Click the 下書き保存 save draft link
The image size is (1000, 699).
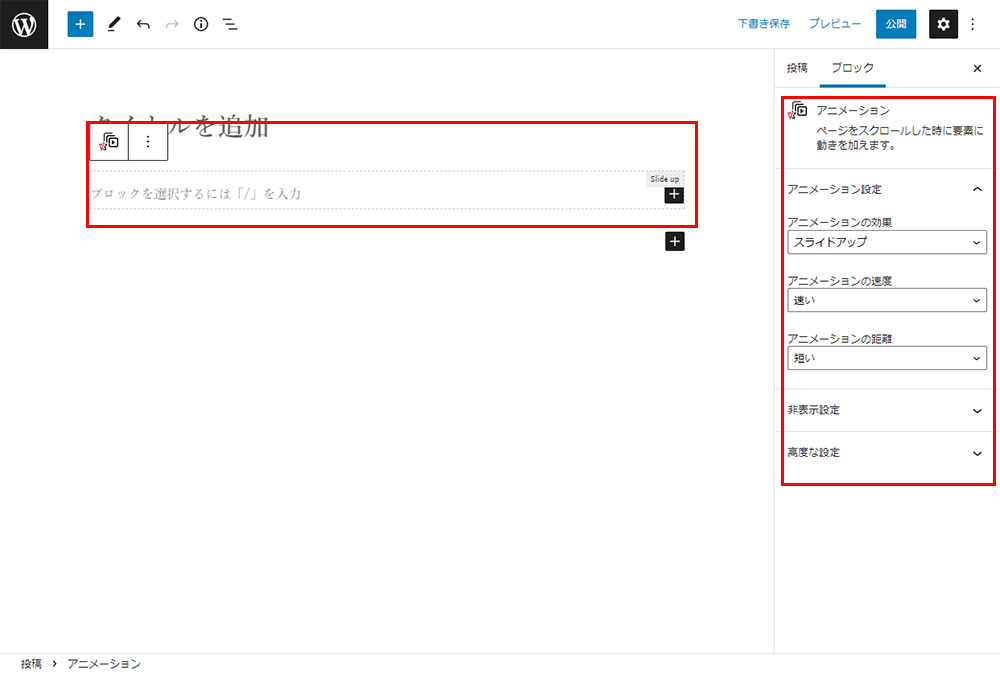(763, 24)
